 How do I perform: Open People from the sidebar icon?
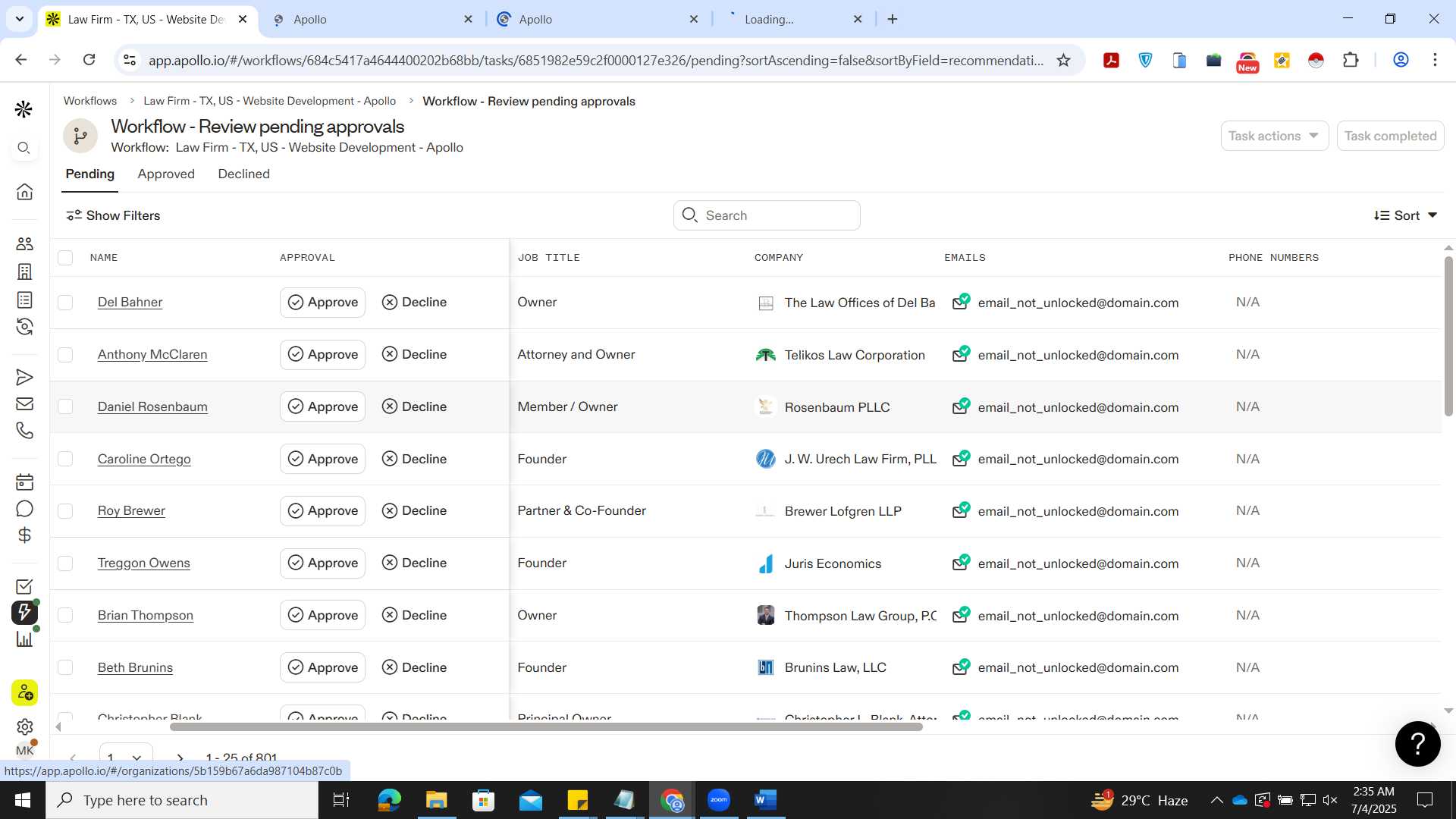[x=24, y=243]
